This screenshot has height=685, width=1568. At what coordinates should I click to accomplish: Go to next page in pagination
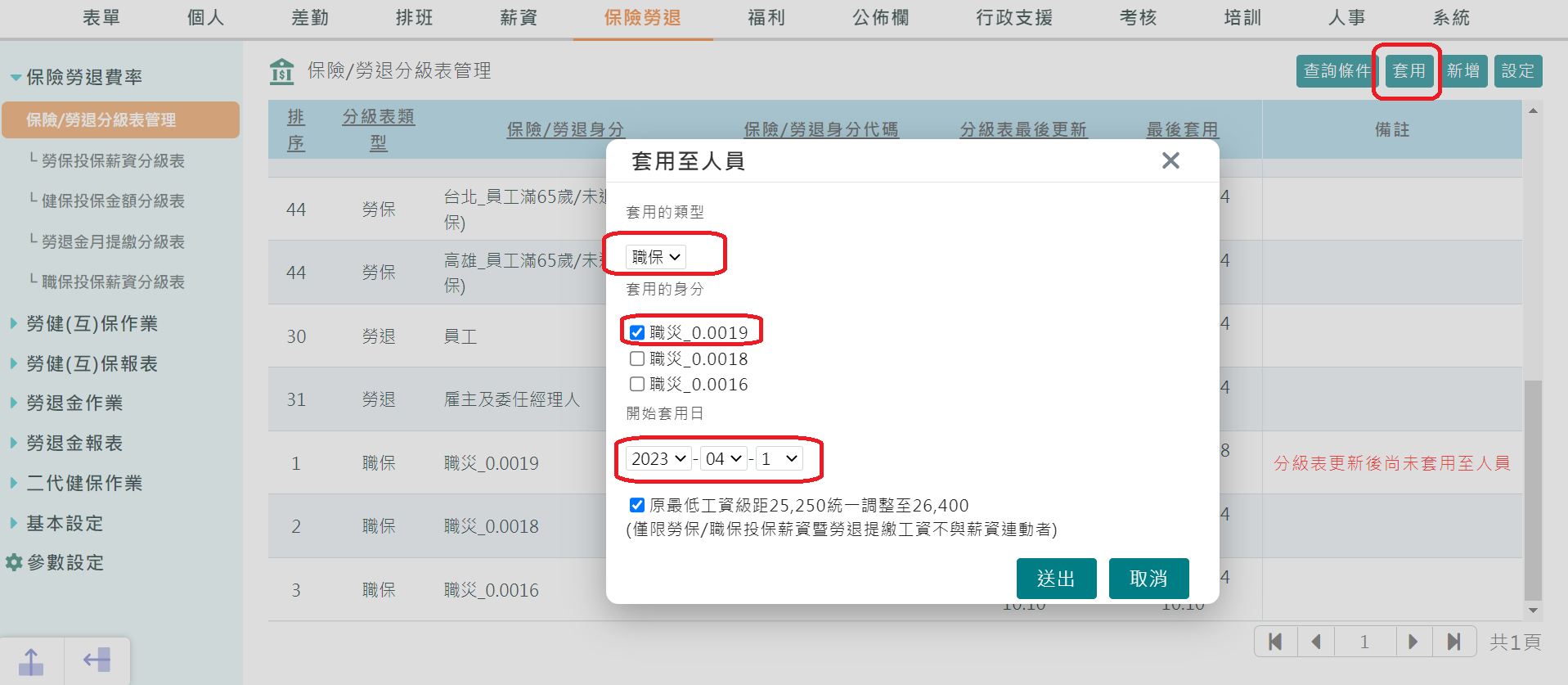coord(1413,642)
